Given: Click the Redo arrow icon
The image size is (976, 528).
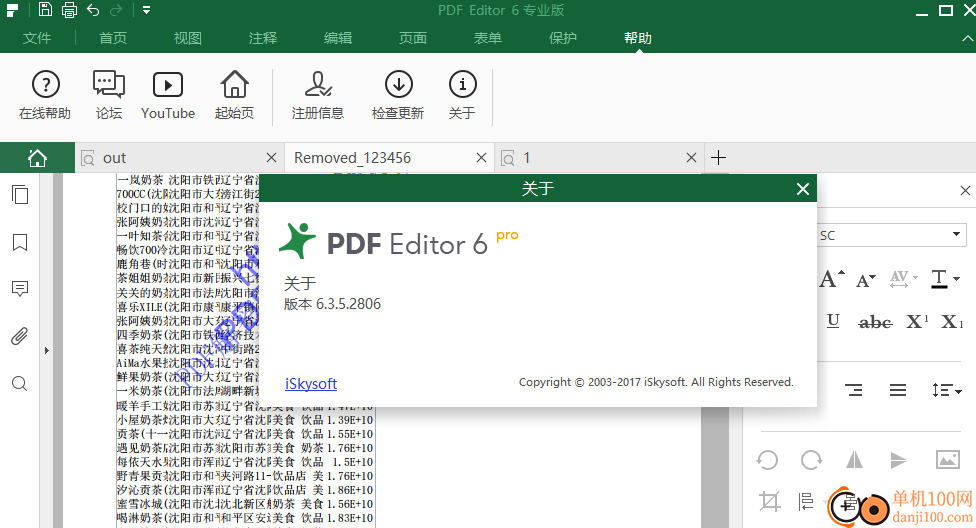Looking at the screenshot, I should pyautogui.click(x=116, y=10).
